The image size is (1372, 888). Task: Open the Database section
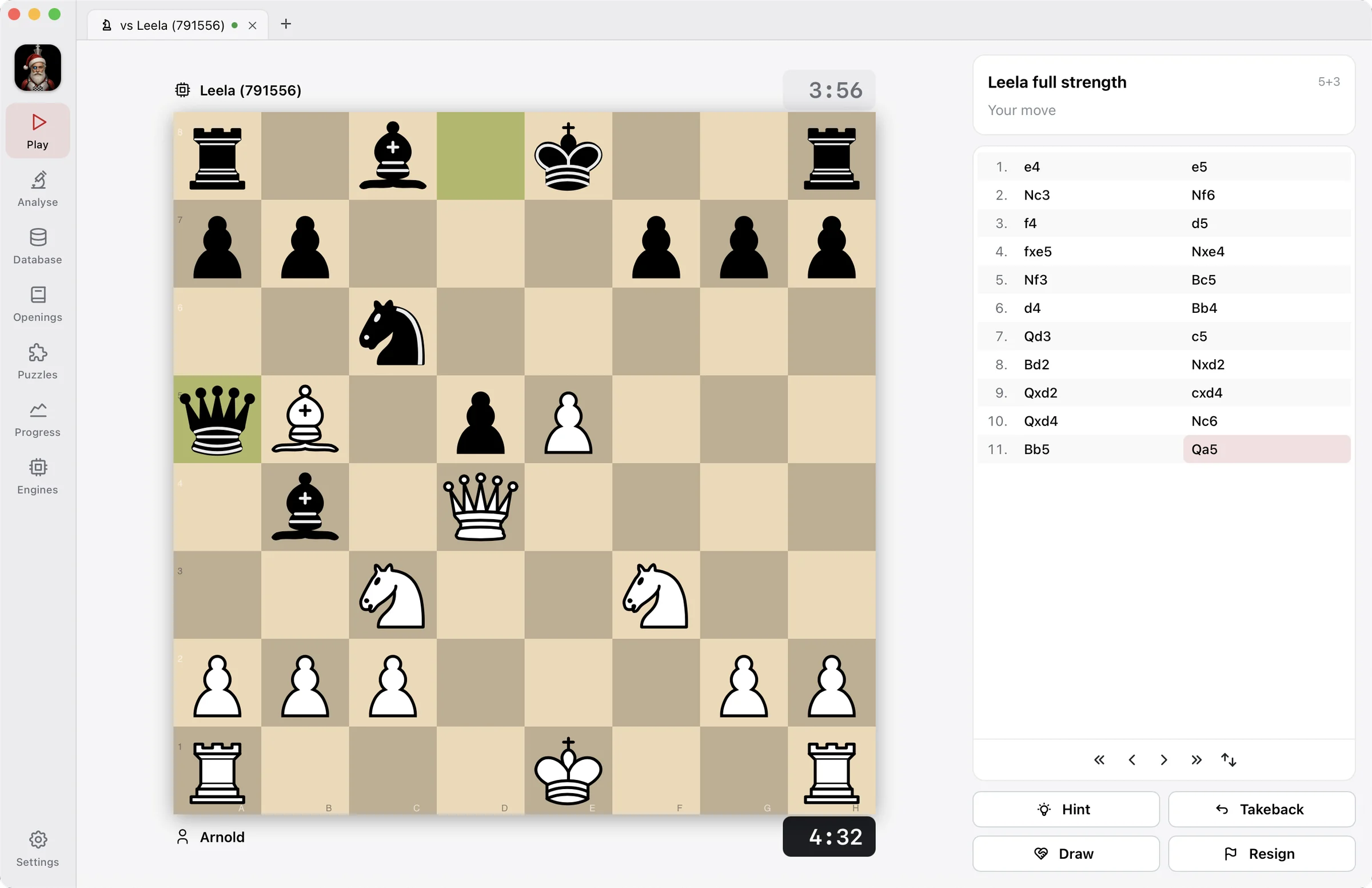pos(38,246)
